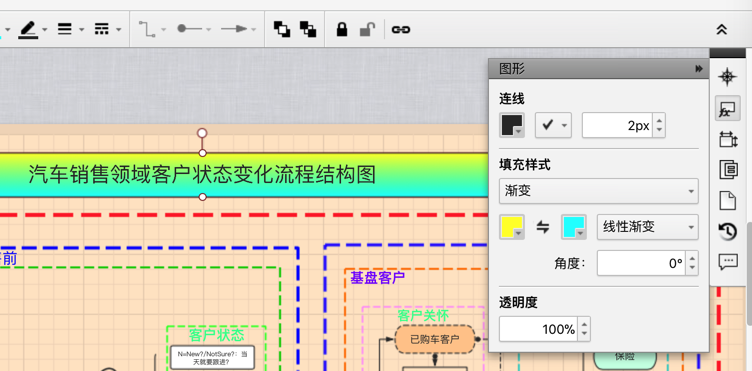Open line width dropdown arrow

tap(82, 30)
